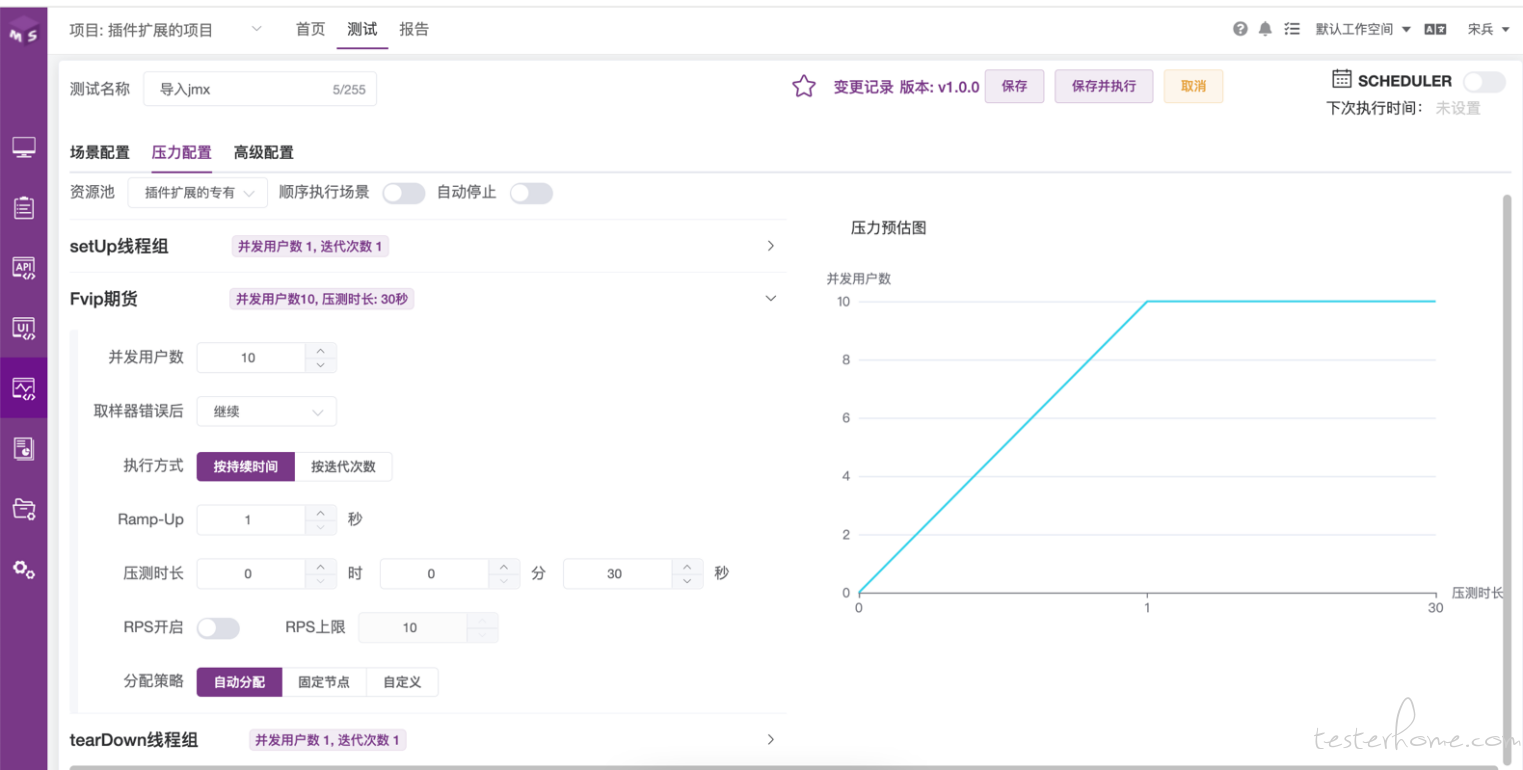1523x770 pixels.
Task: Enable the RPS开启 switch
Action: tap(218, 628)
